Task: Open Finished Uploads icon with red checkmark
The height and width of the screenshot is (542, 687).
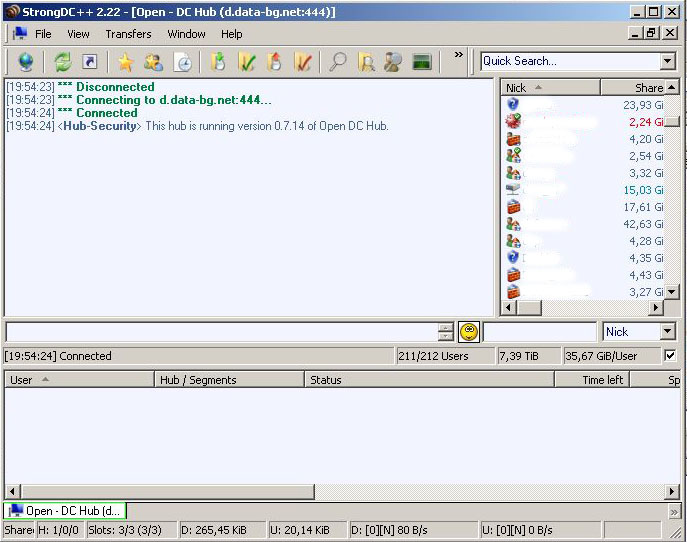Action: coord(303,61)
